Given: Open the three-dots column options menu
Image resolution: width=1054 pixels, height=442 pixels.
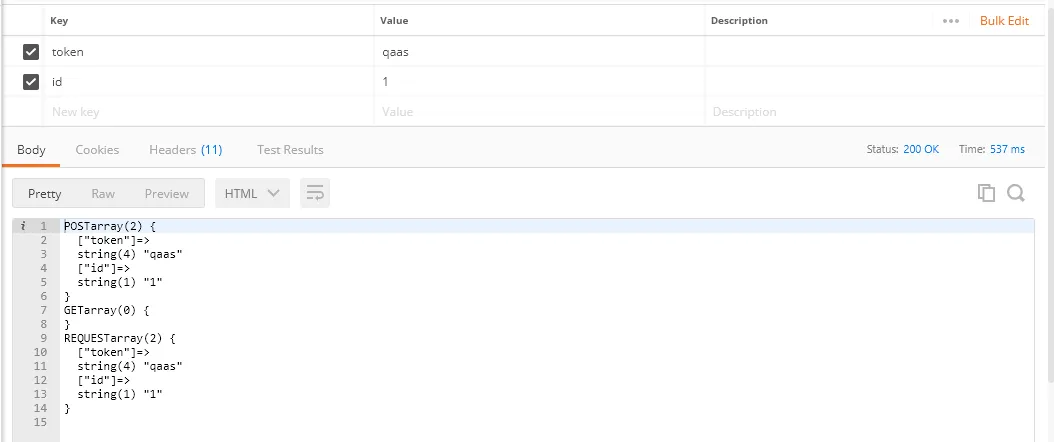Looking at the screenshot, I should (x=950, y=21).
